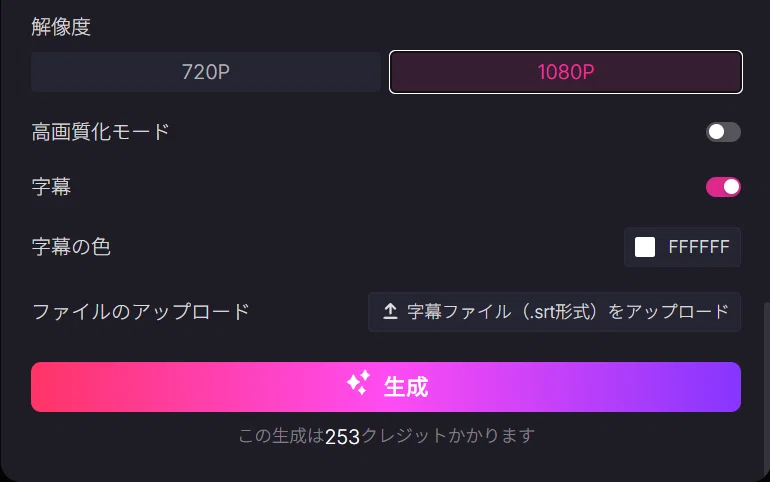Click the ファイルのアップロード label
The height and width of the screenshot is (482, 770).
click(x=140, y=312)
